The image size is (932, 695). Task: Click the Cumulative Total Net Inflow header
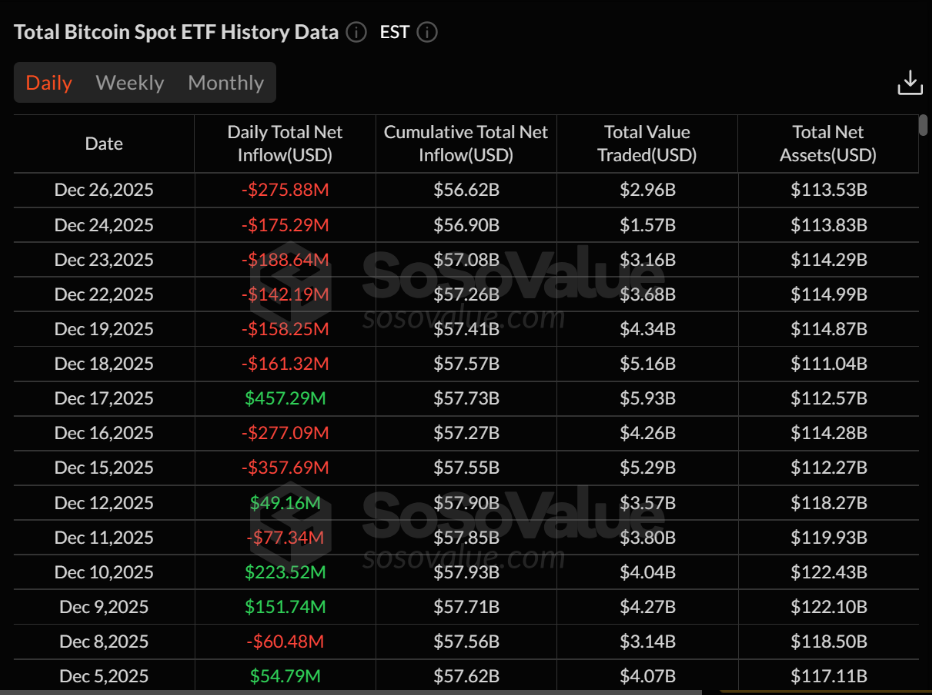click(x=466, y=144)
